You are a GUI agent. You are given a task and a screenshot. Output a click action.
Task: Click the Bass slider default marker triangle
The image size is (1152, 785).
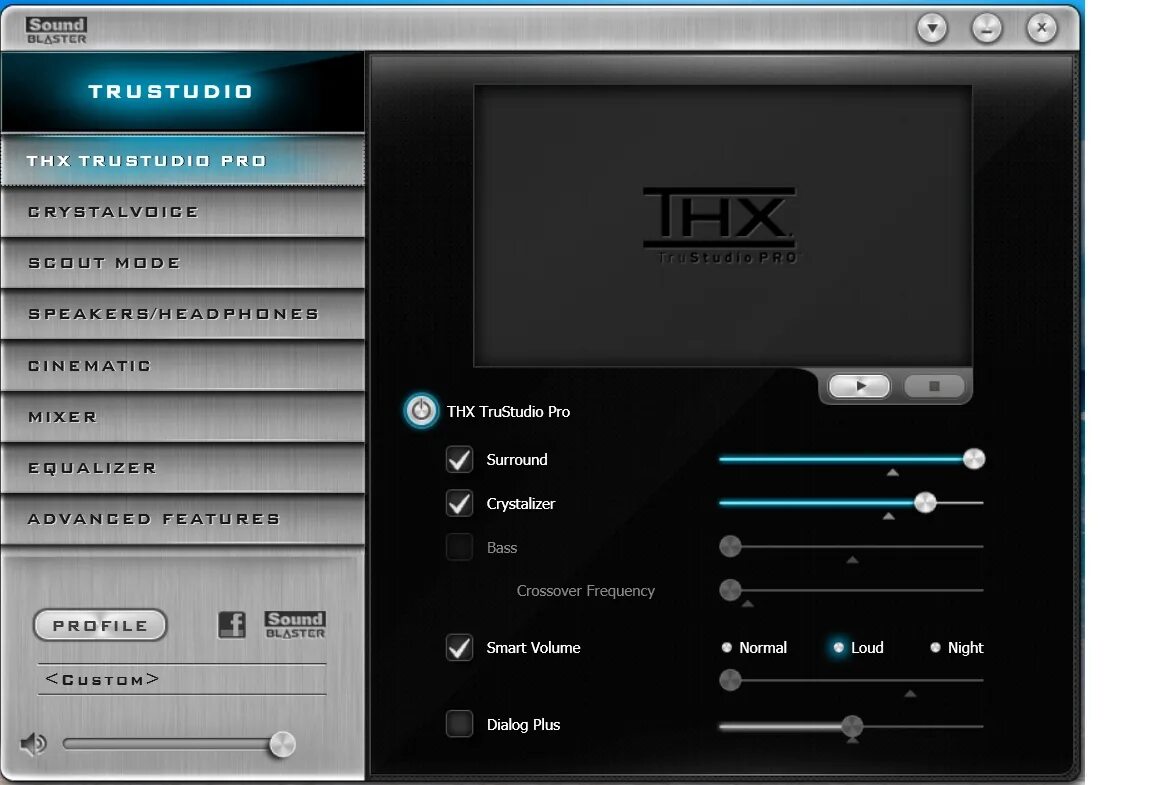pos(852,560)
